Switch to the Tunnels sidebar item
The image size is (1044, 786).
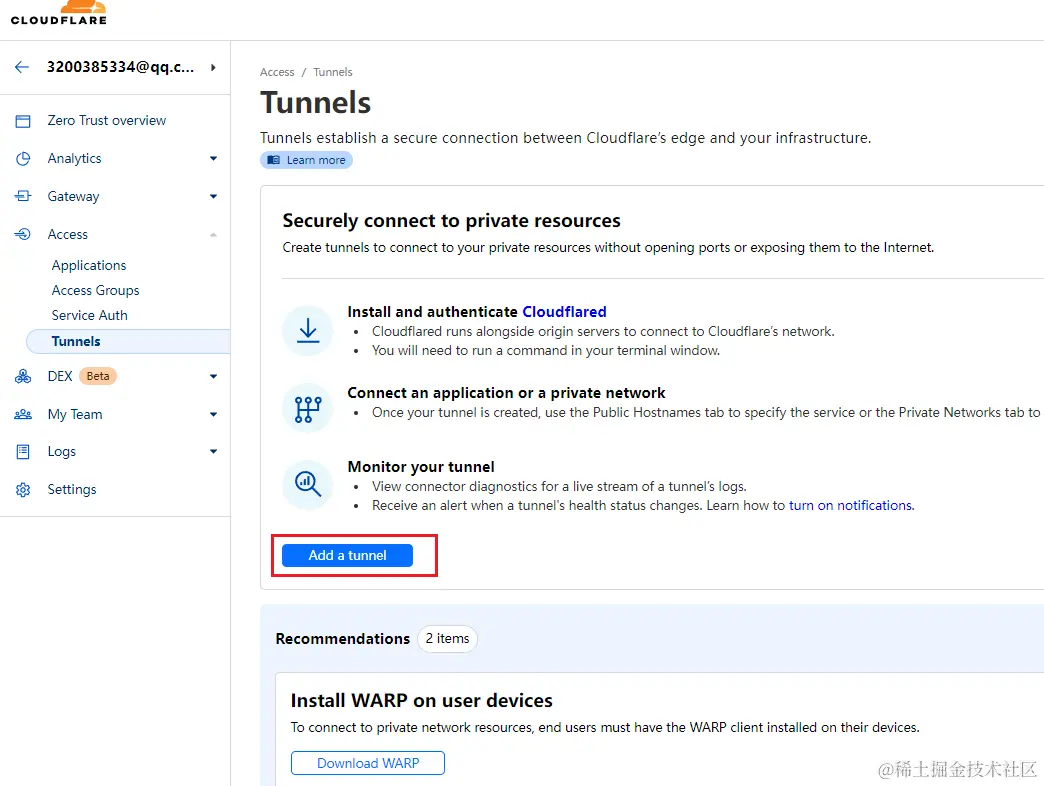click(76, 340)
